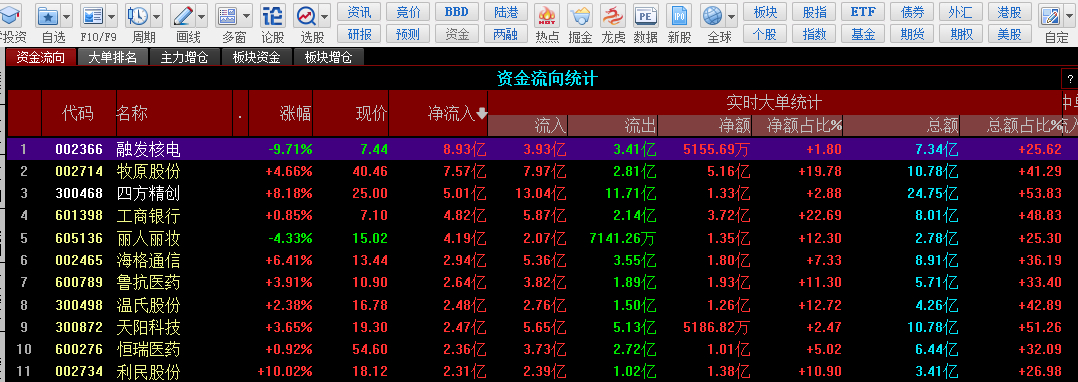Click the 研报 button
Viewport: 1078px width, 382px height.
click(x=360, y=34)
